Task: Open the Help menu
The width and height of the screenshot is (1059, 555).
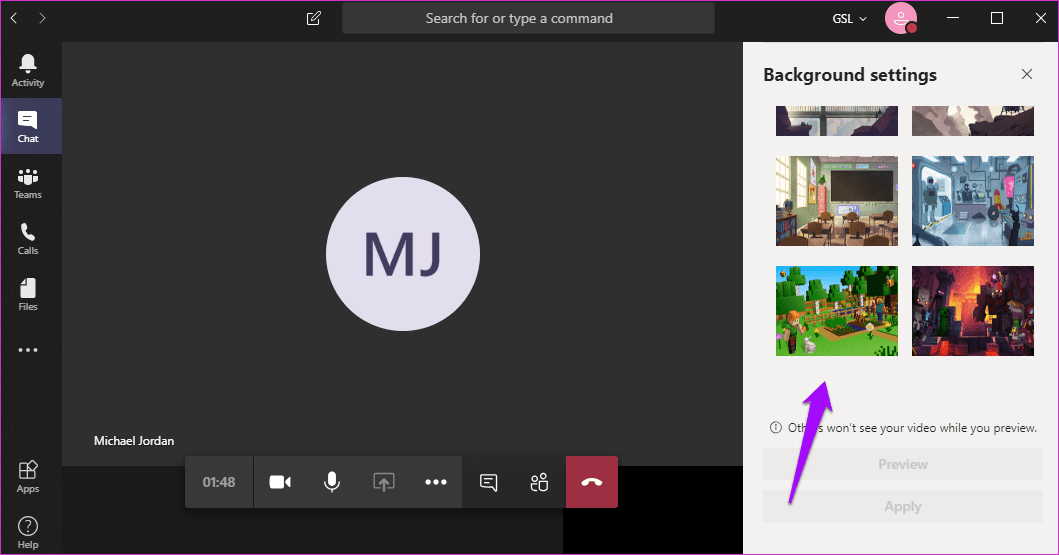Action: (28, 532)
